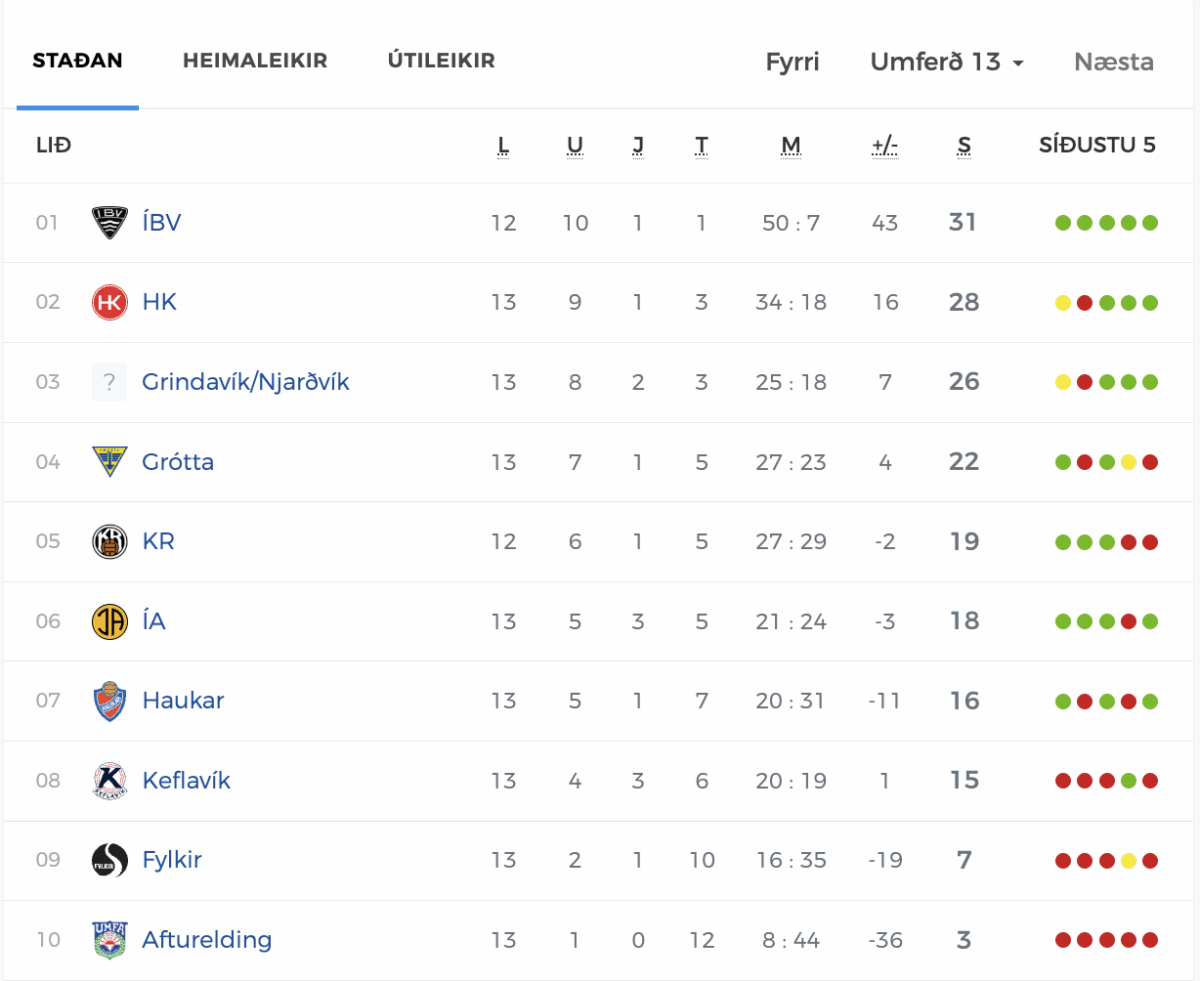The width and height of the screenshot is (1200, 981).
Task: Open the Afturelding team name link
Action: click(207, 940)
